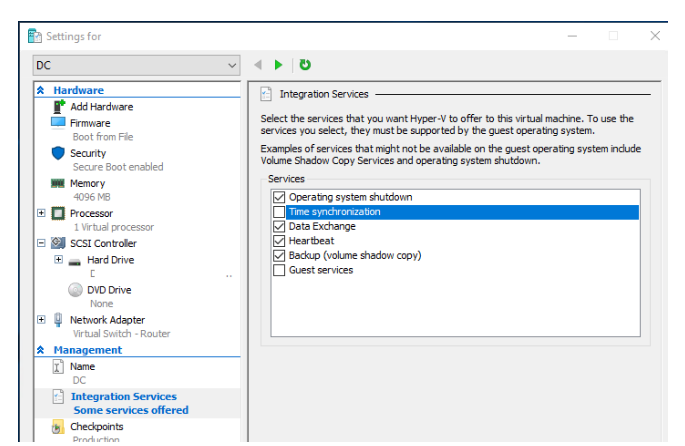The image size is (685, 446).
Task: Uncheck Operating system shutdown service
Action: click(279, 197)
